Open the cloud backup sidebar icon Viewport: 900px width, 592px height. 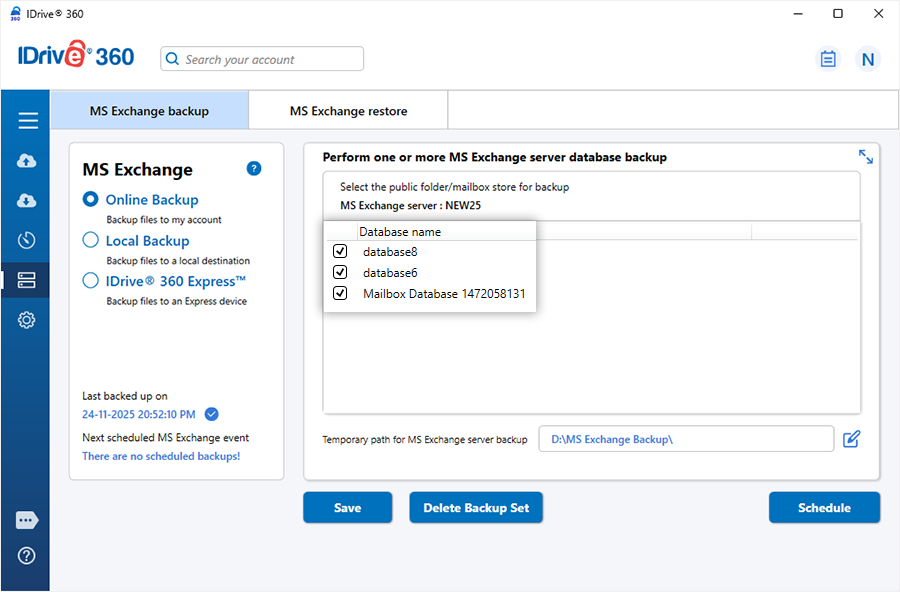point(27,161)
